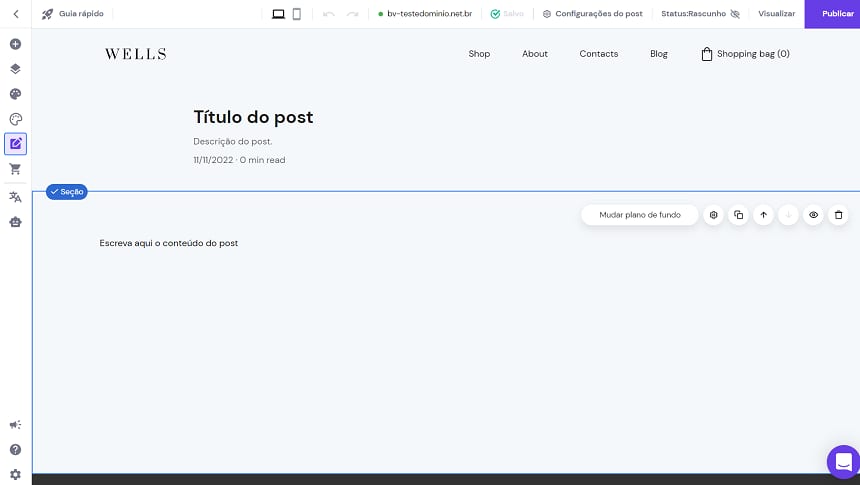Screen dimensions: 860x485
Task: Open the settings gear in sidebar
Action: click(x=15, y=475)
